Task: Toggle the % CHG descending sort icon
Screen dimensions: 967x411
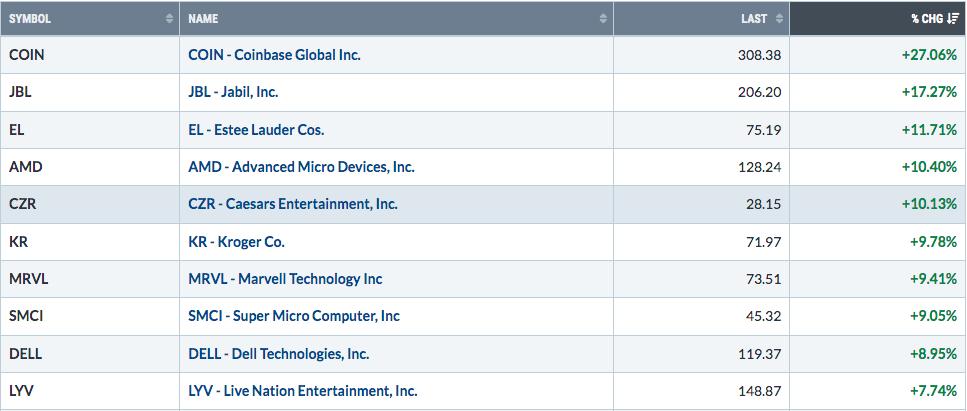Action: pos(953,19)
